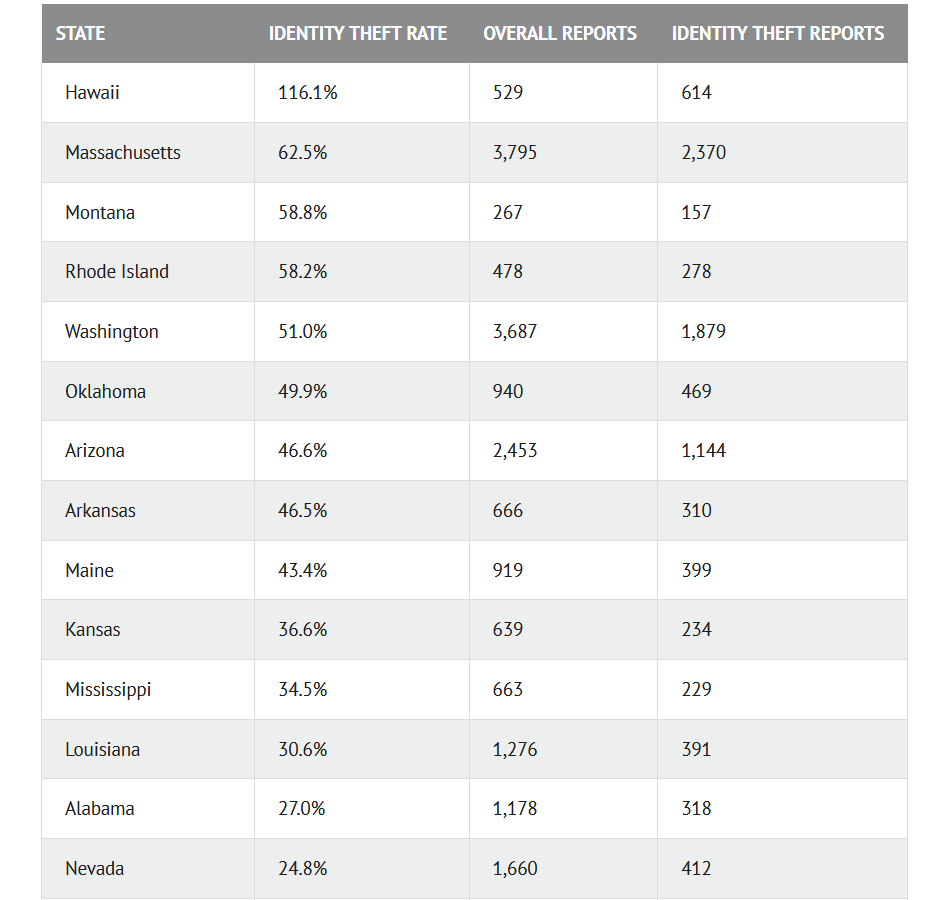The image size is (949, 900).
Task: Click the Maine state cell
Action: pos(89,570)
